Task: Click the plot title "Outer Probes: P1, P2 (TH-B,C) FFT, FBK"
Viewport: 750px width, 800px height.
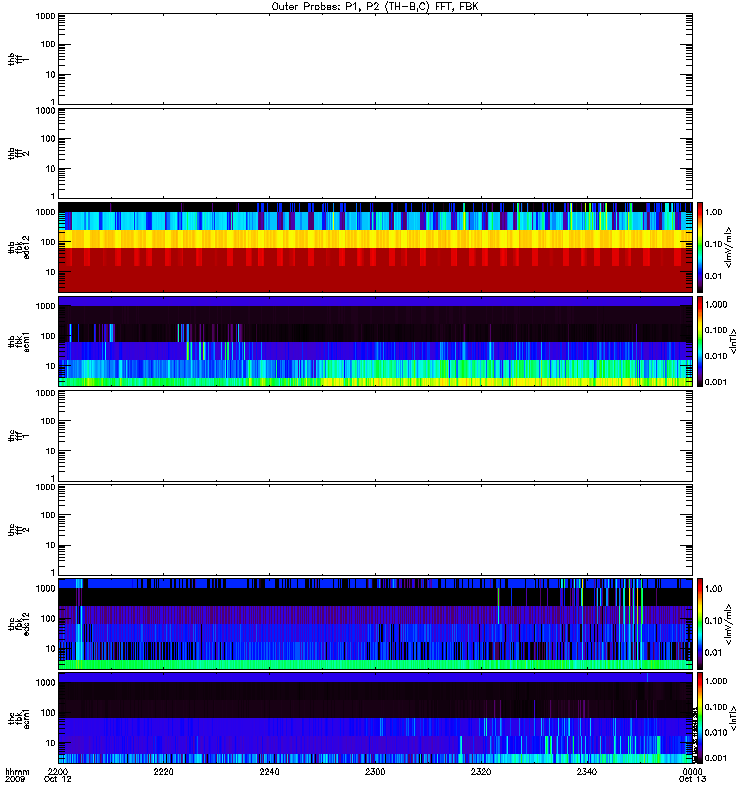Action: tap(374, 7)
